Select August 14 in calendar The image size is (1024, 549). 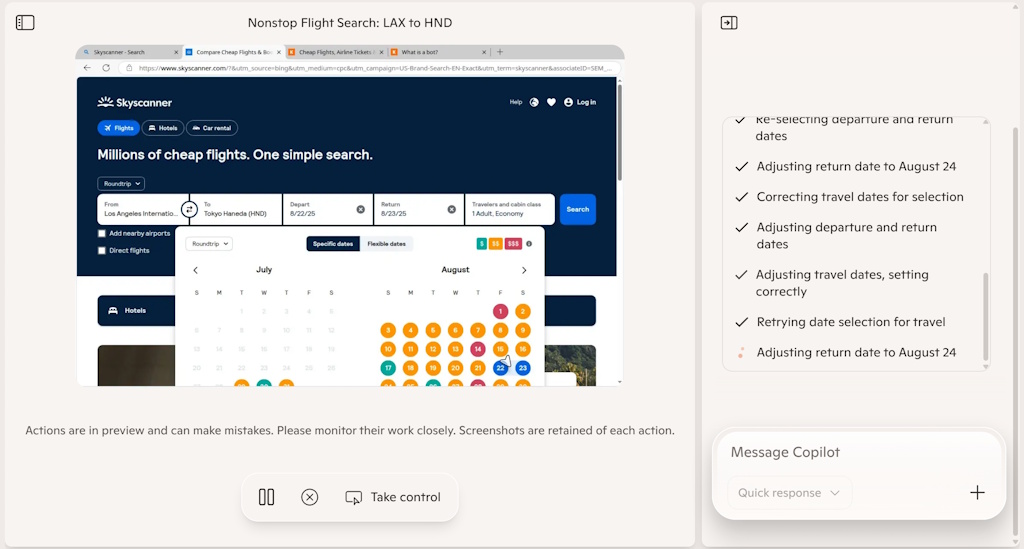tap(478, 349)
